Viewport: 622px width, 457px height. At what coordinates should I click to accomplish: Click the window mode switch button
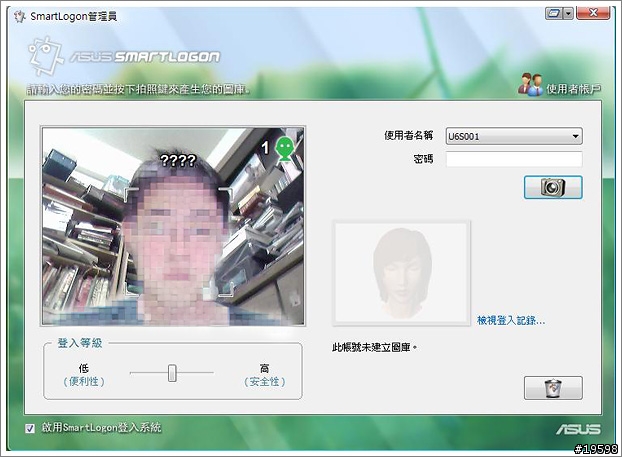click(x=554, y=14)
